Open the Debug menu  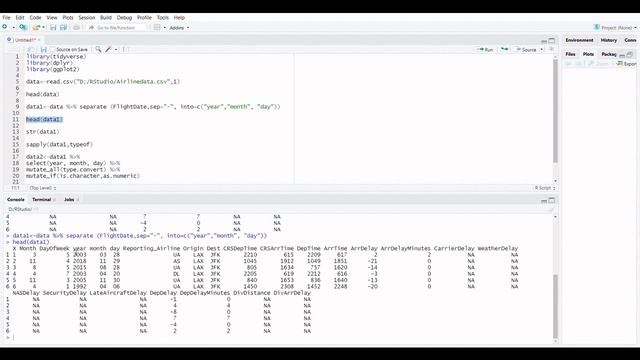[124, 18]
